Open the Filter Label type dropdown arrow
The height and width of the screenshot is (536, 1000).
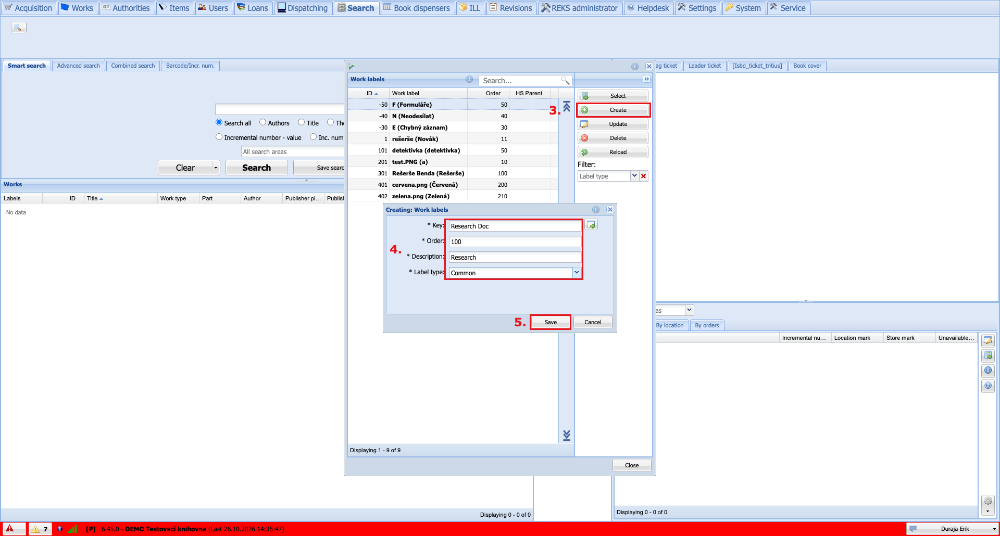point(634,176)
